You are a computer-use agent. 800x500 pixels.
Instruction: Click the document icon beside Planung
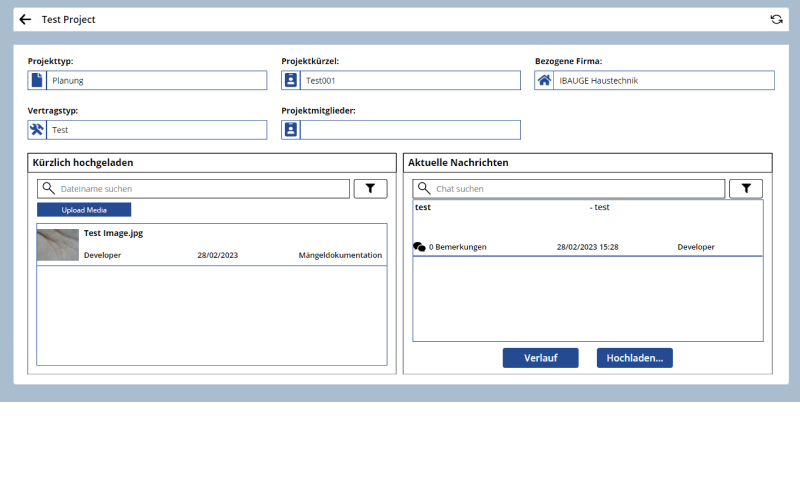coord(37,80)
